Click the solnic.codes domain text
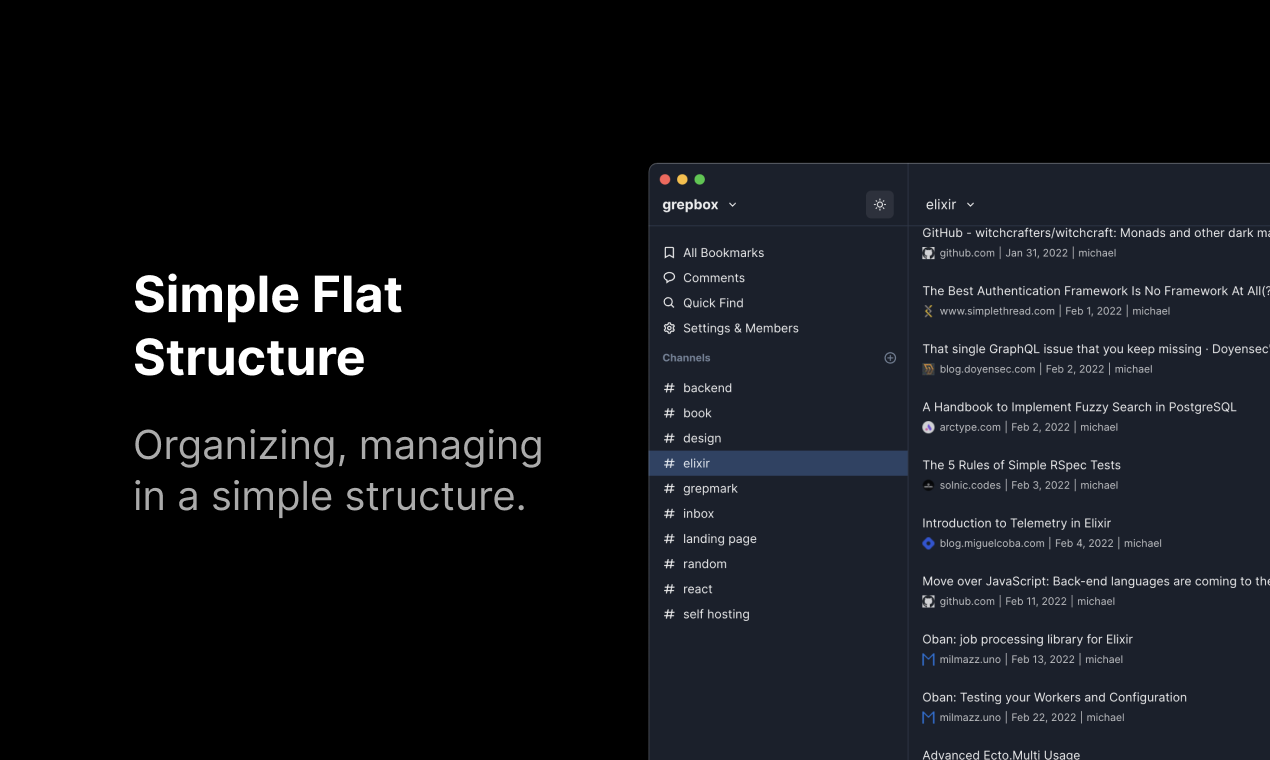 pyautogui.click(x=970, y=485)
